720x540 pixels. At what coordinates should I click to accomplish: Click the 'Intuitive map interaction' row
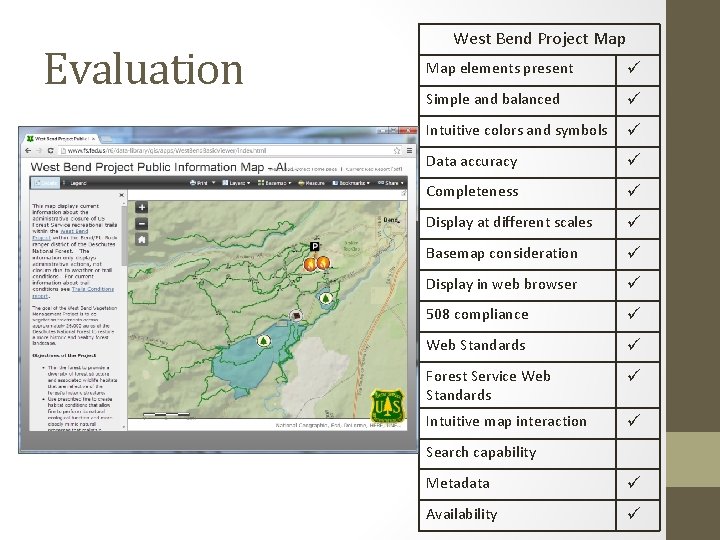point(540,423)
